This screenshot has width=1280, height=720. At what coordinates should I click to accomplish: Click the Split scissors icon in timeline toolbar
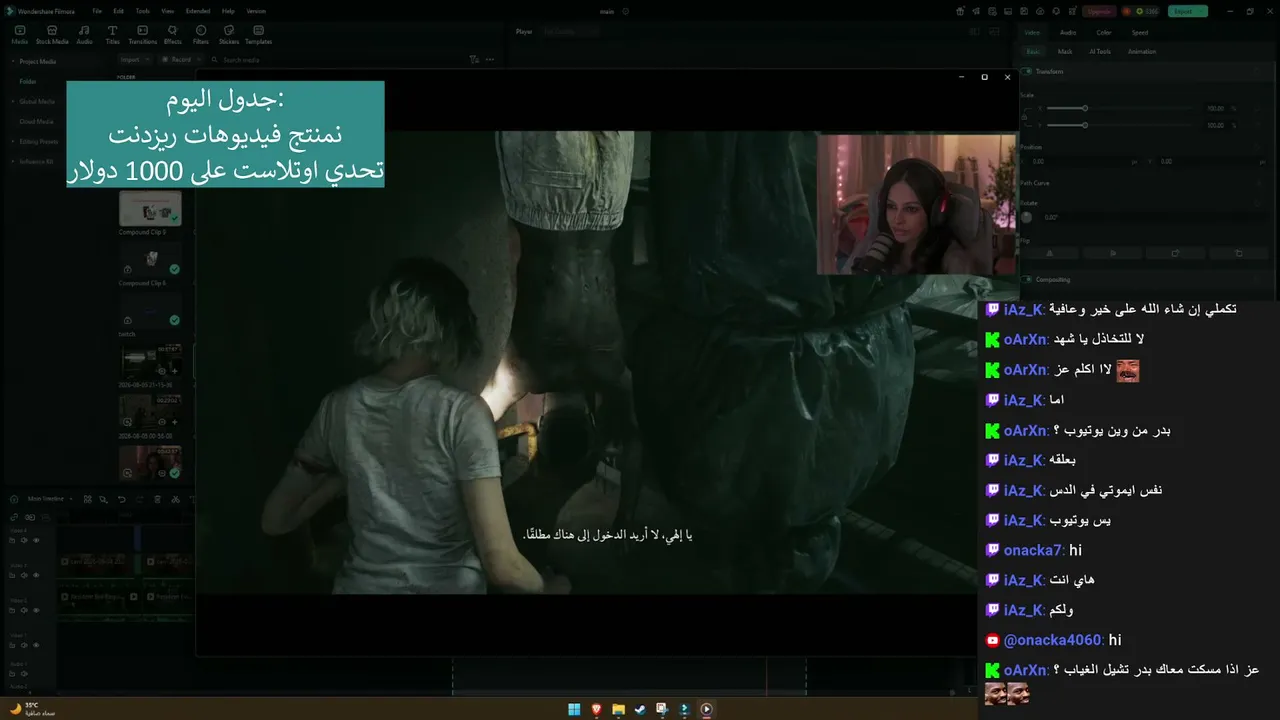click(x=175, y=499)
